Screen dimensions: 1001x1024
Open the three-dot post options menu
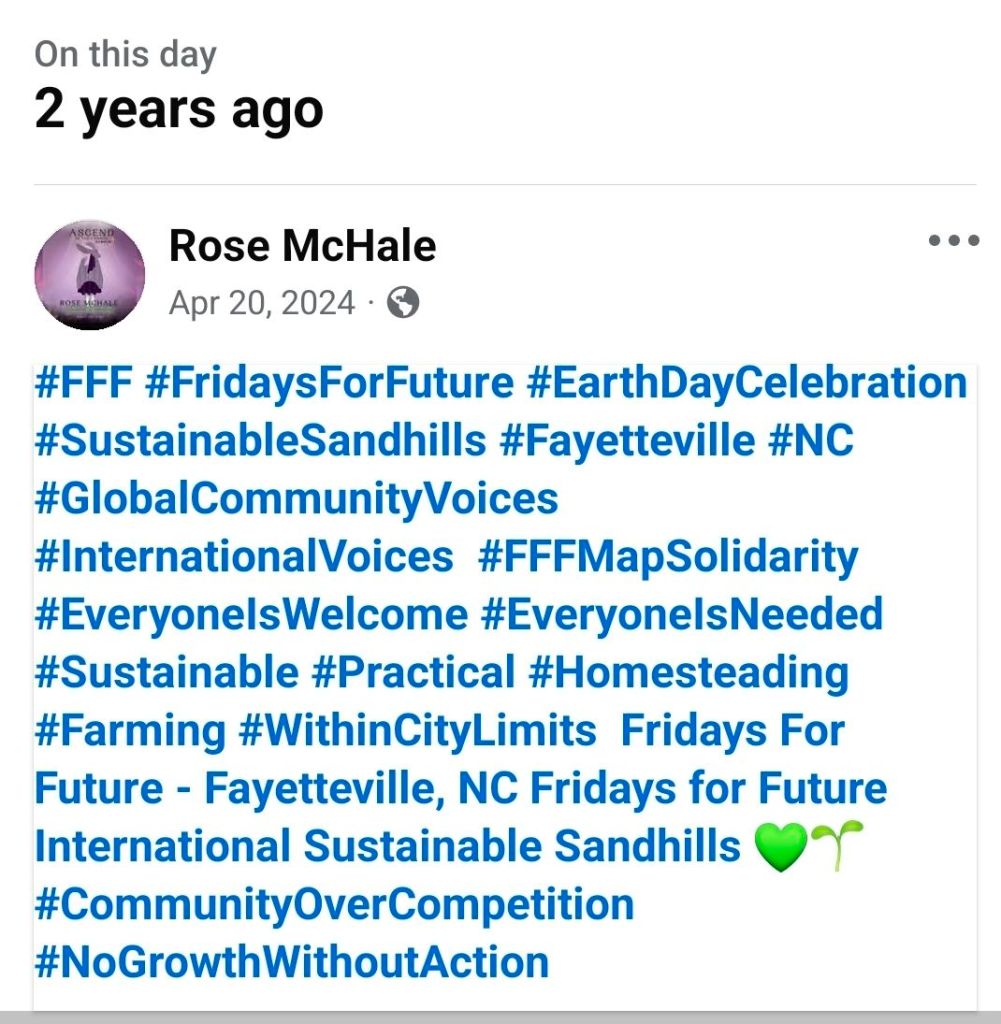(952, 241)
